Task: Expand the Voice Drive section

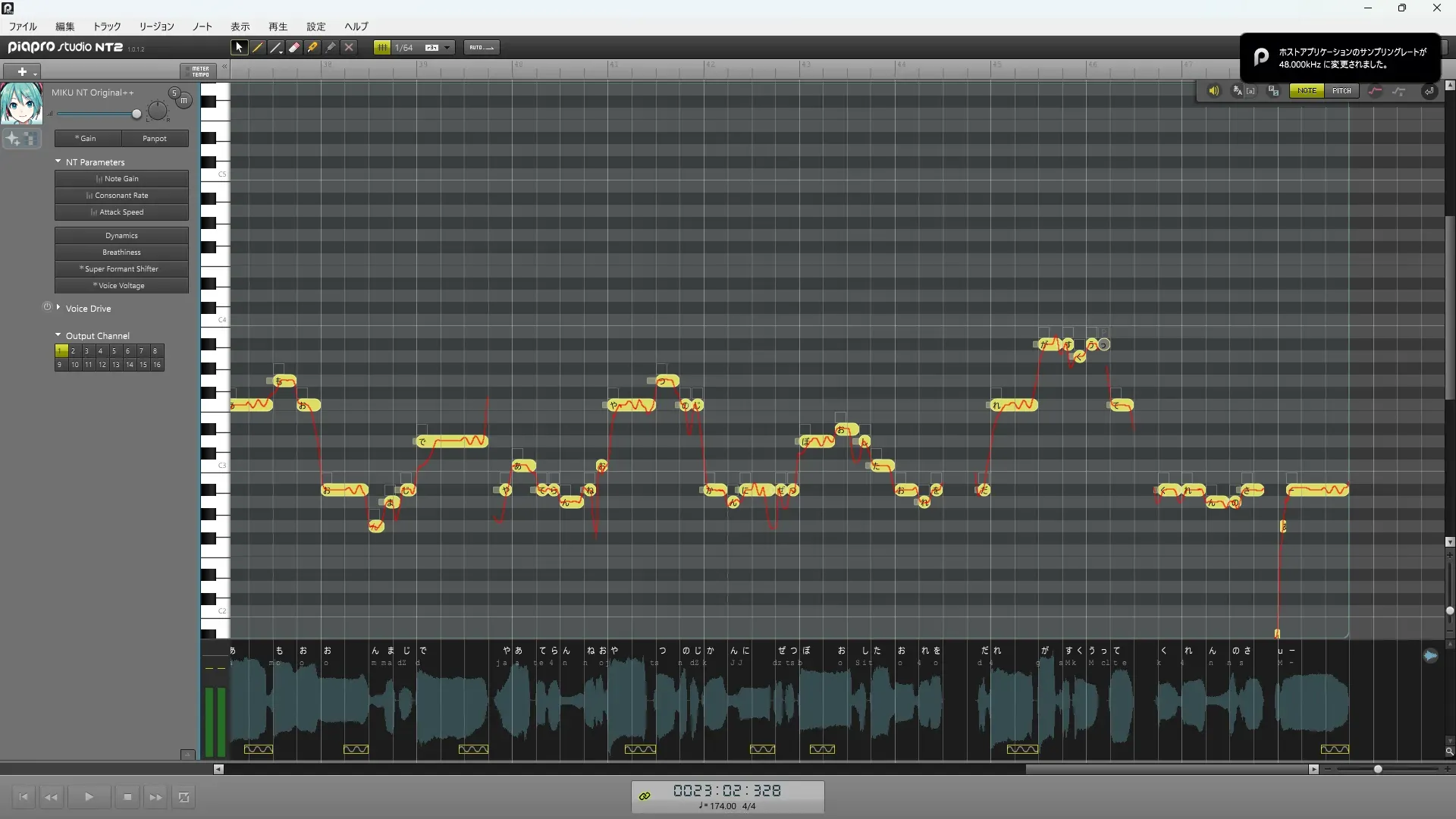Action: 58,308
